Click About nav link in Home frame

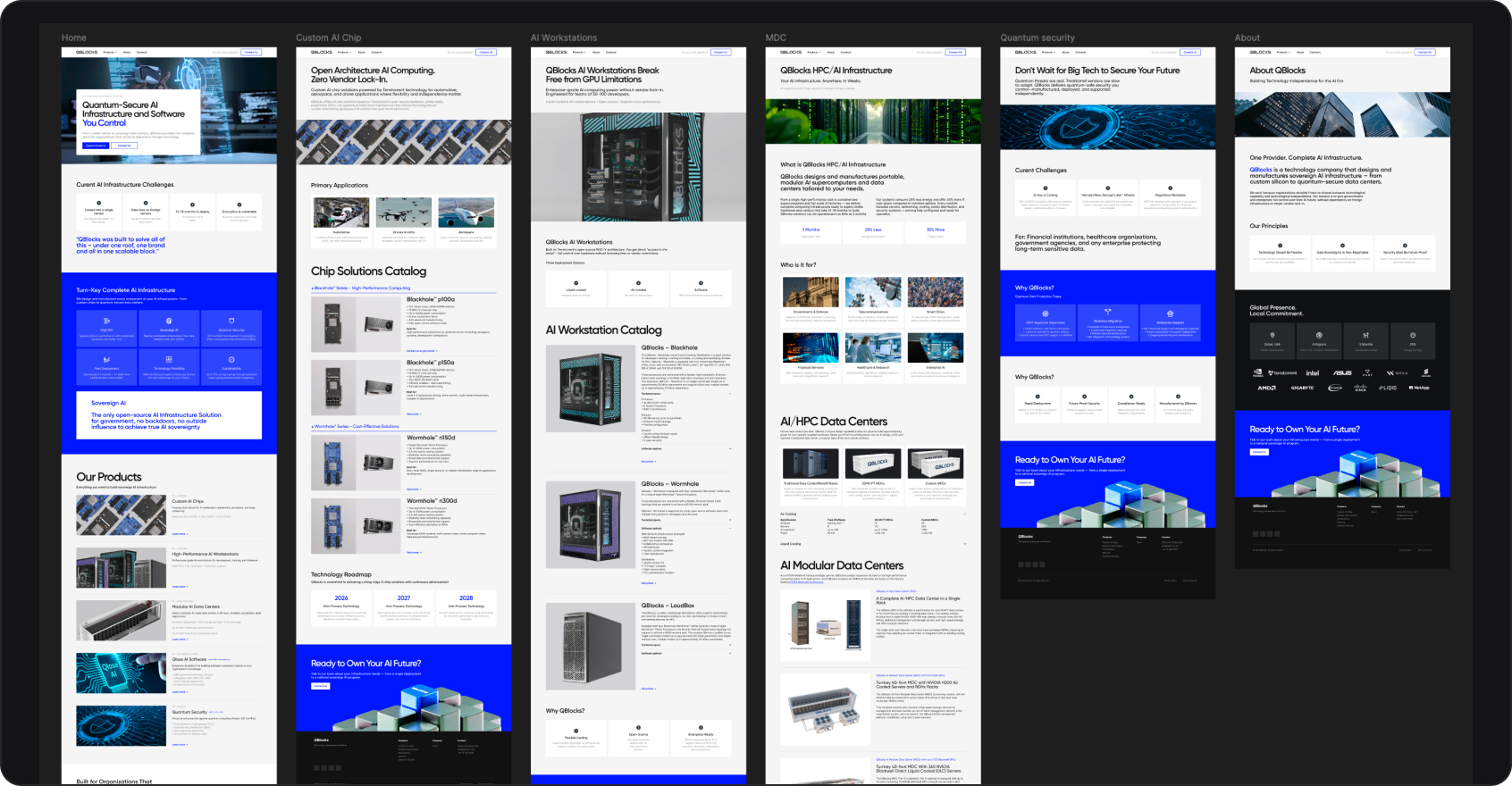(x=127, y=52)
